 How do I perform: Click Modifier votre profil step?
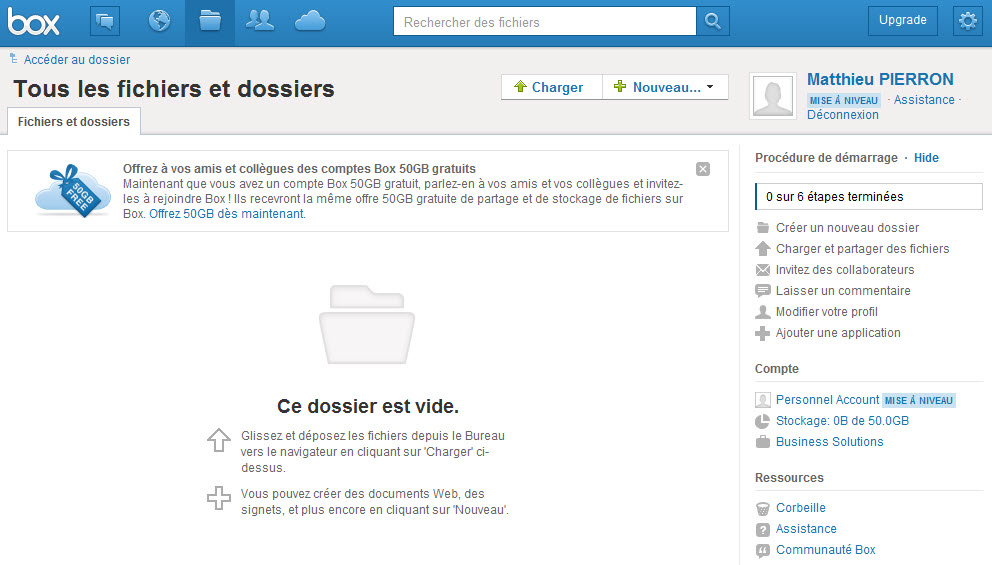click(826, 311)
